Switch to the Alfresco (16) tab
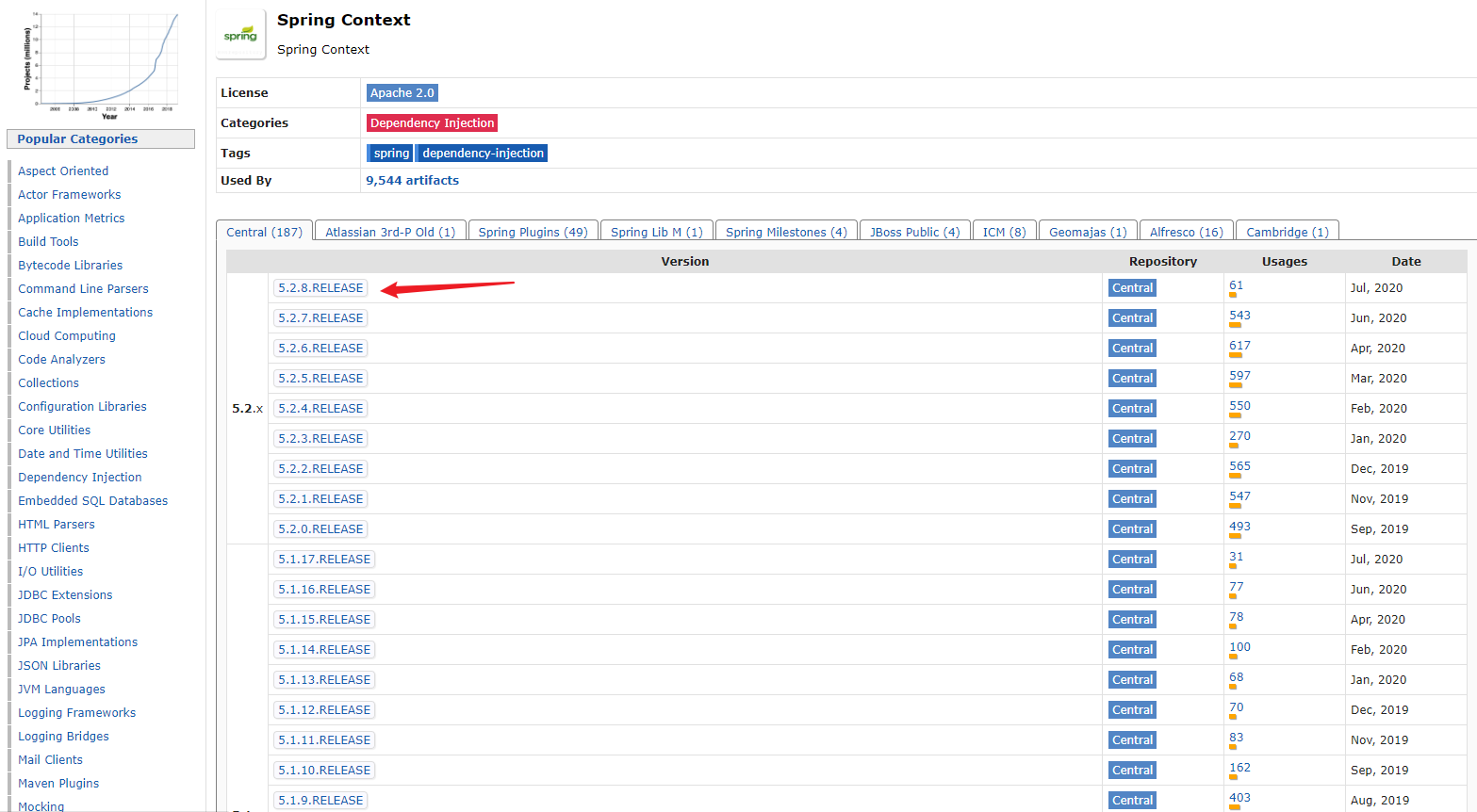 [1186, 232]
